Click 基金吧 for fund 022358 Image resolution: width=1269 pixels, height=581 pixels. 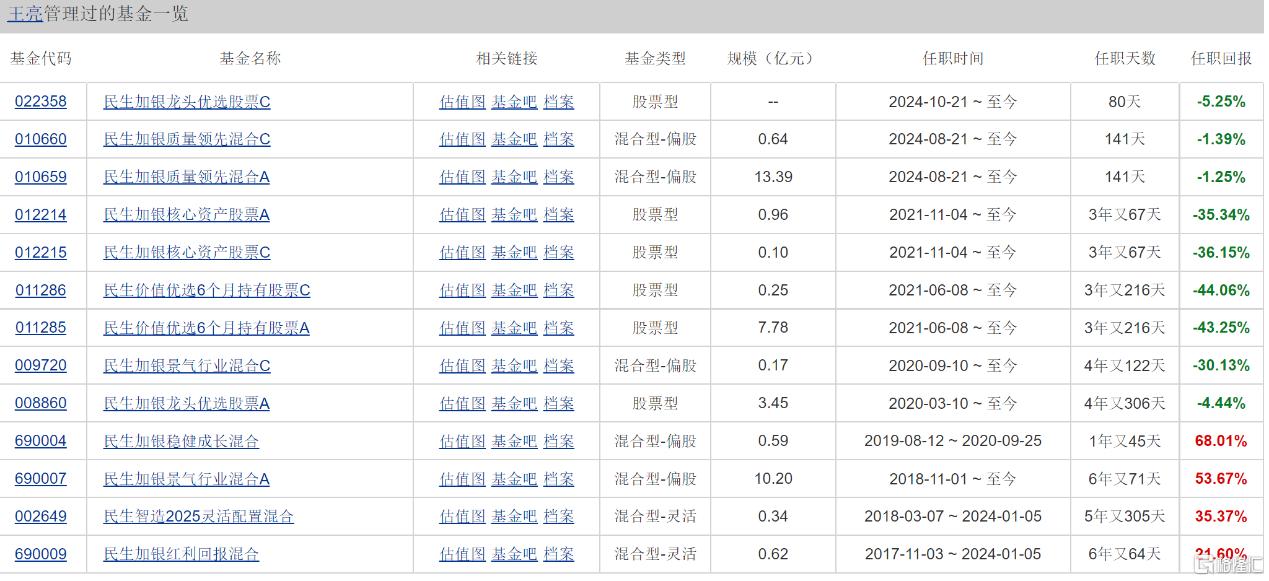(514, 102)
